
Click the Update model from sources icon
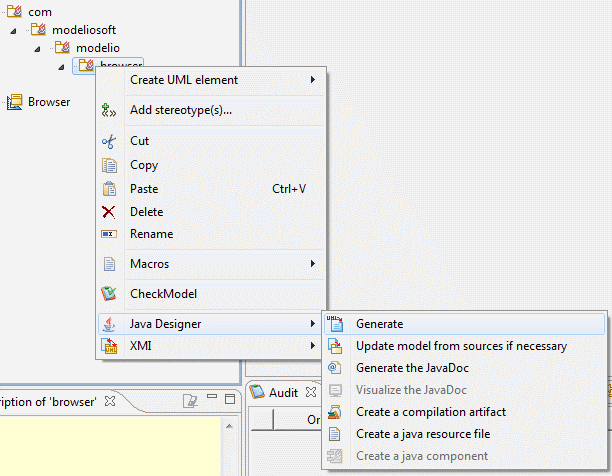[335, 346]
